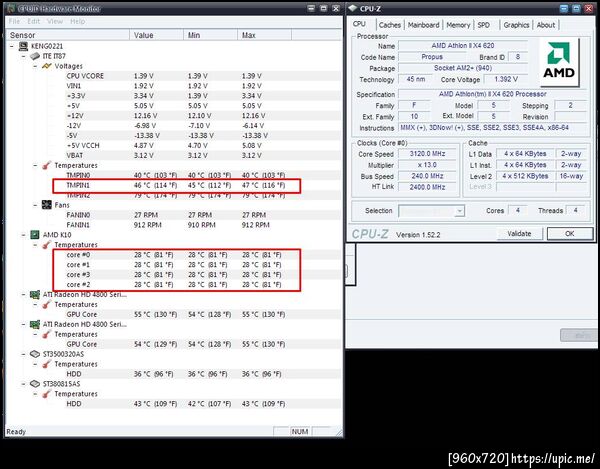Click the Validate button
600x469 pixels.
click(519, 234)
